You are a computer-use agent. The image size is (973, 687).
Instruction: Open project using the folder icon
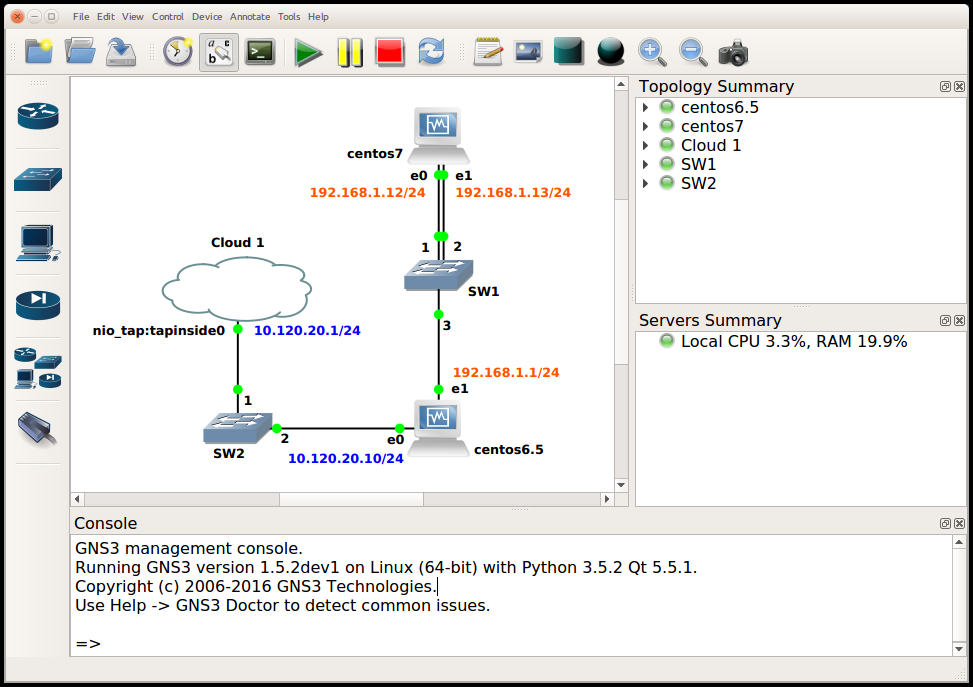pyautogui.click(x=80, y=52)
